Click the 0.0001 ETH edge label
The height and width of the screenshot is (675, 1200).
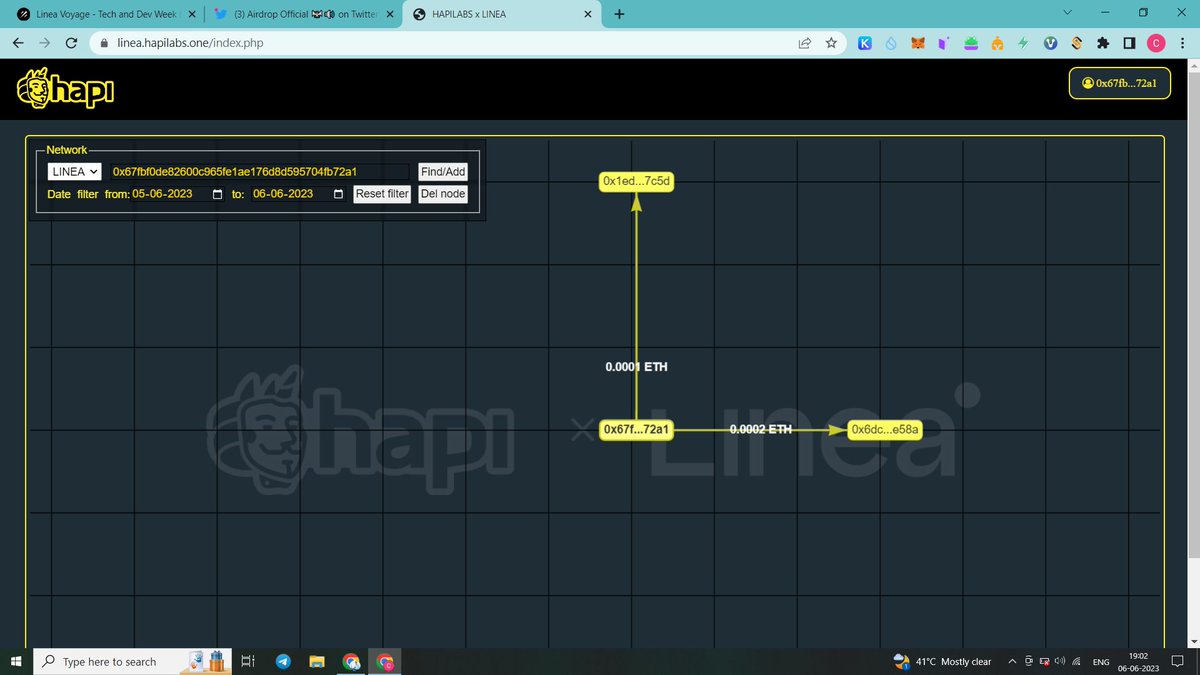(636, 367)
